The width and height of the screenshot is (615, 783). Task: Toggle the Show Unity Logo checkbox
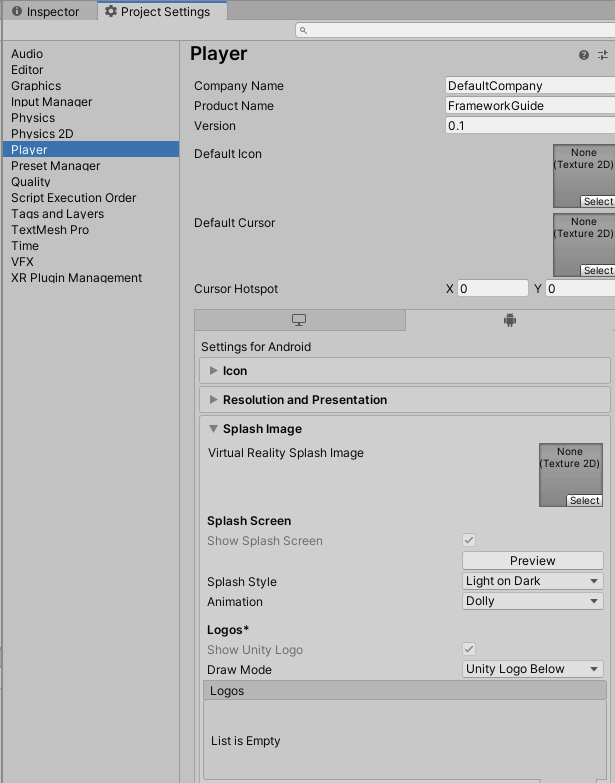pyautogui.click(x=469, y=649)
